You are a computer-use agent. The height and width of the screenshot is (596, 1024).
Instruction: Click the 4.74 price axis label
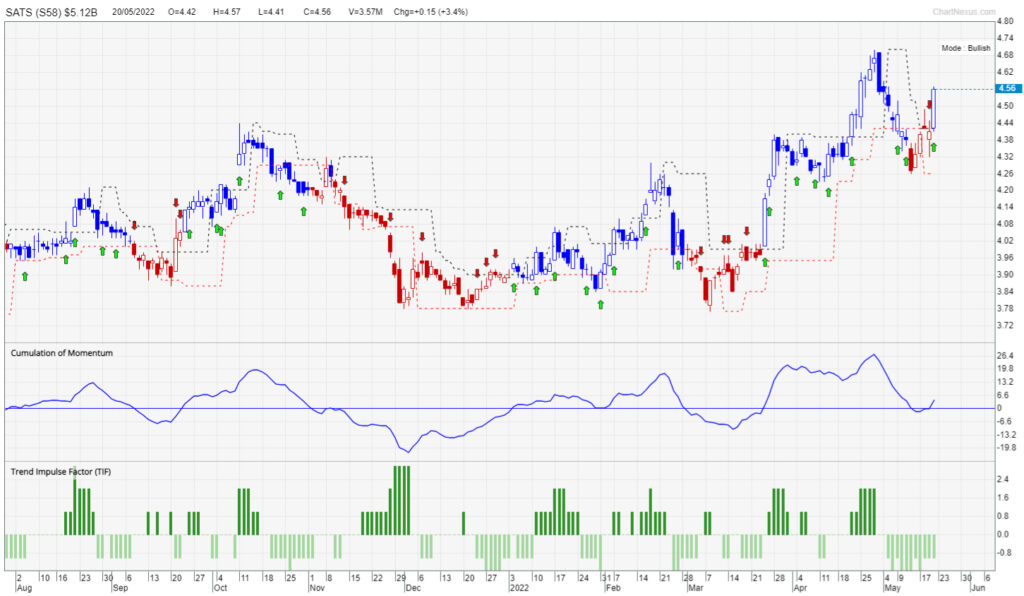coord(1005,39)
